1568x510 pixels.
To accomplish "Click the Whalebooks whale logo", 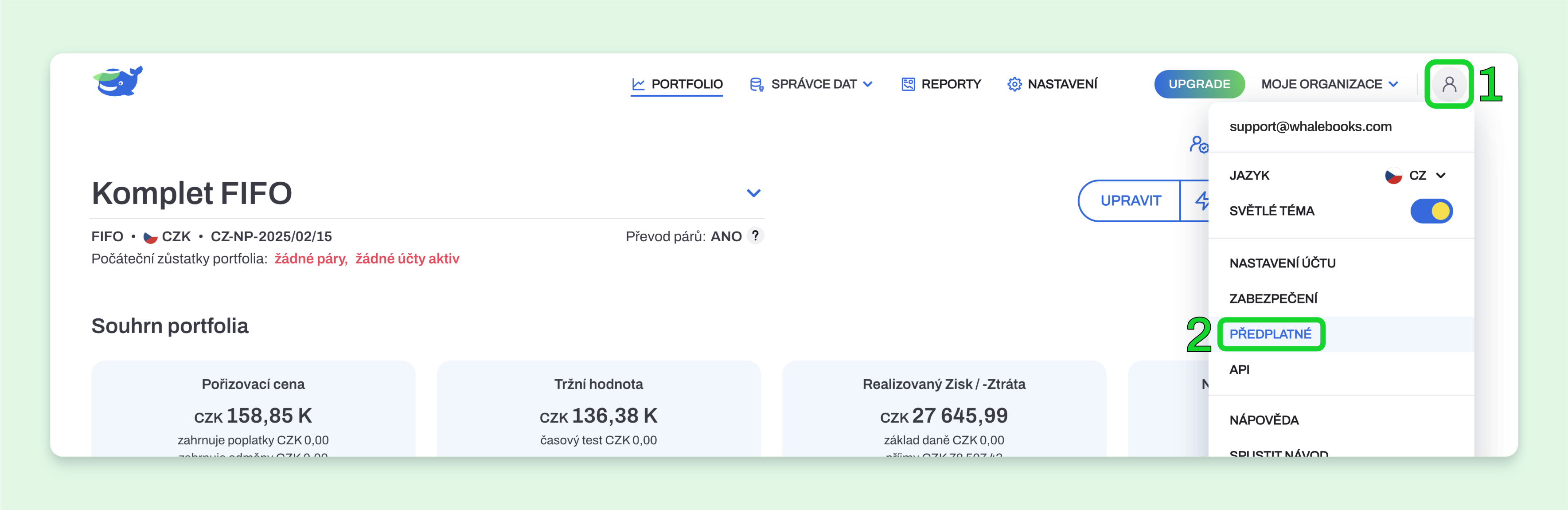I will 118,81.
